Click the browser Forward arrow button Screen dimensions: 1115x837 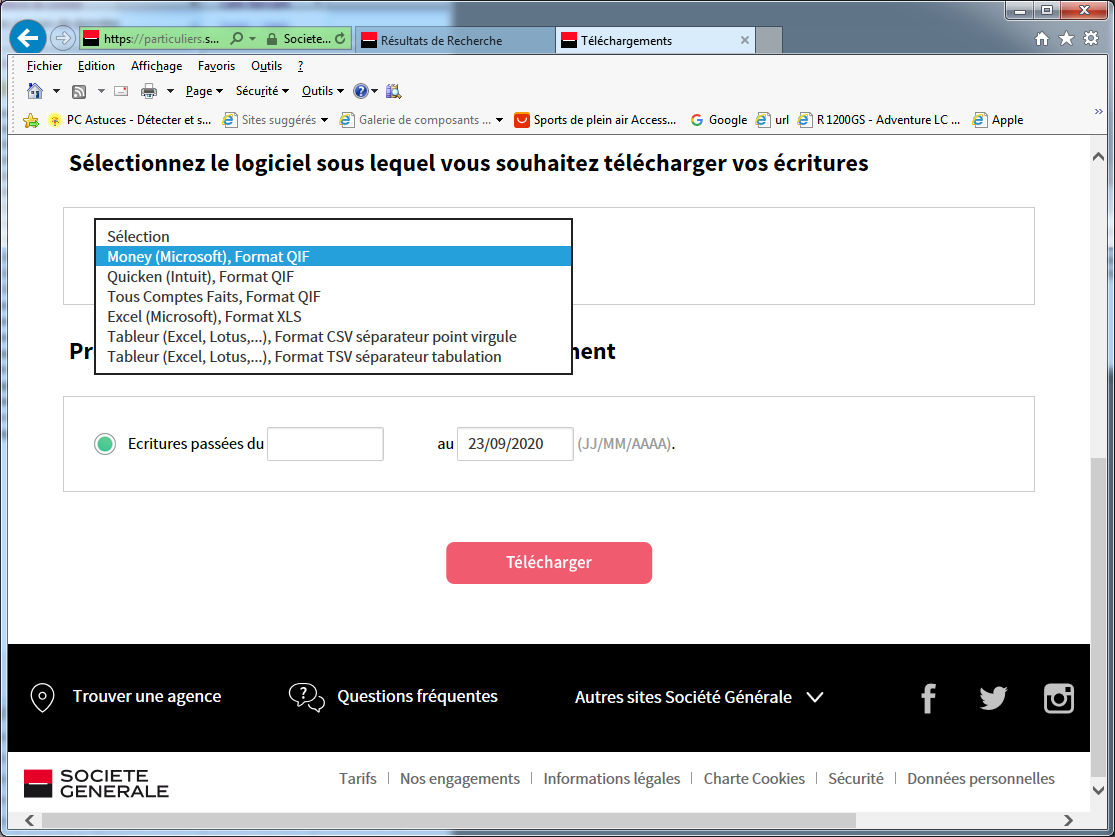click(x=63, y=38)
